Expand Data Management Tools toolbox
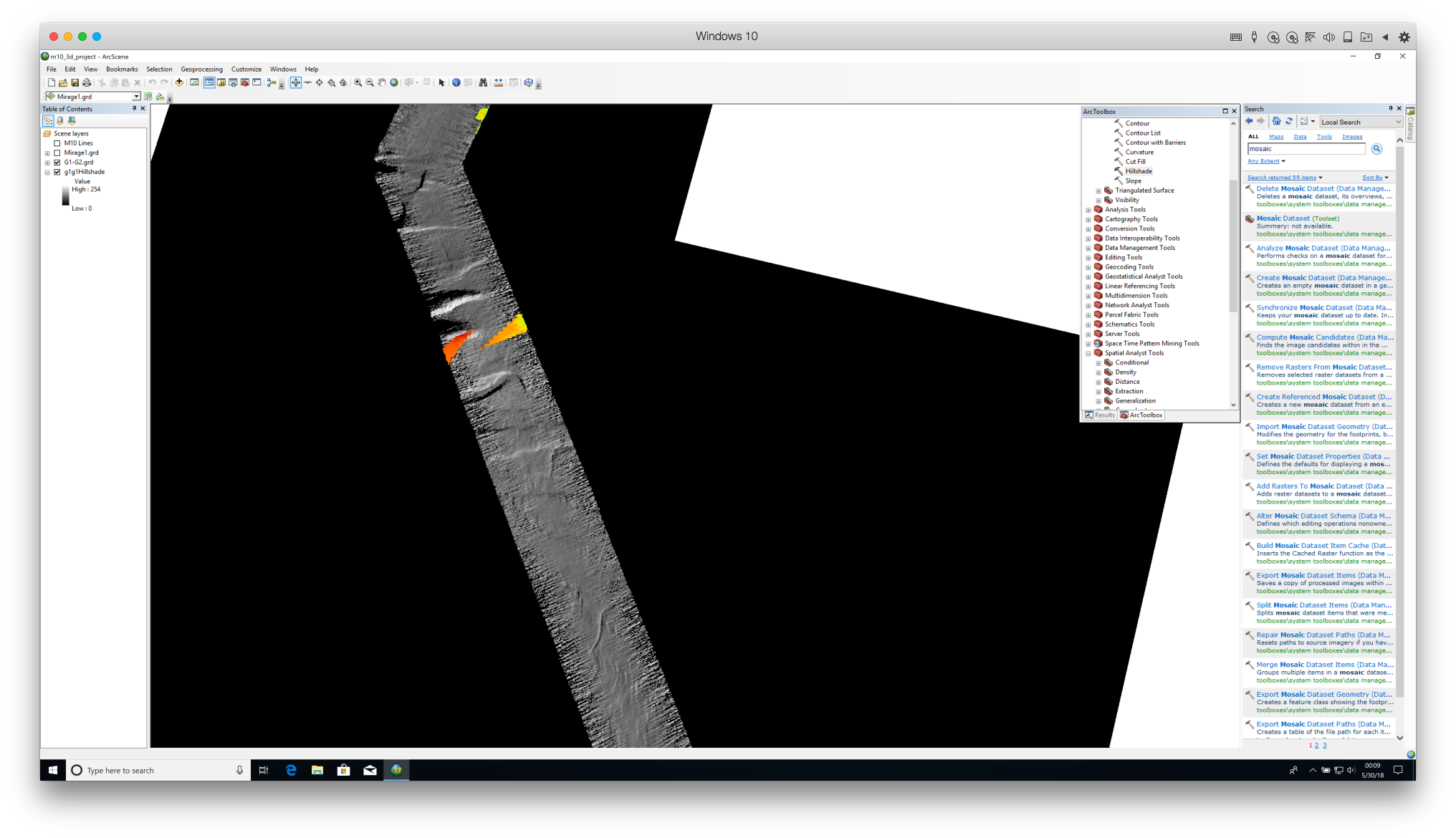Viewport: 1456px width, 838px height. point(1088,248)
